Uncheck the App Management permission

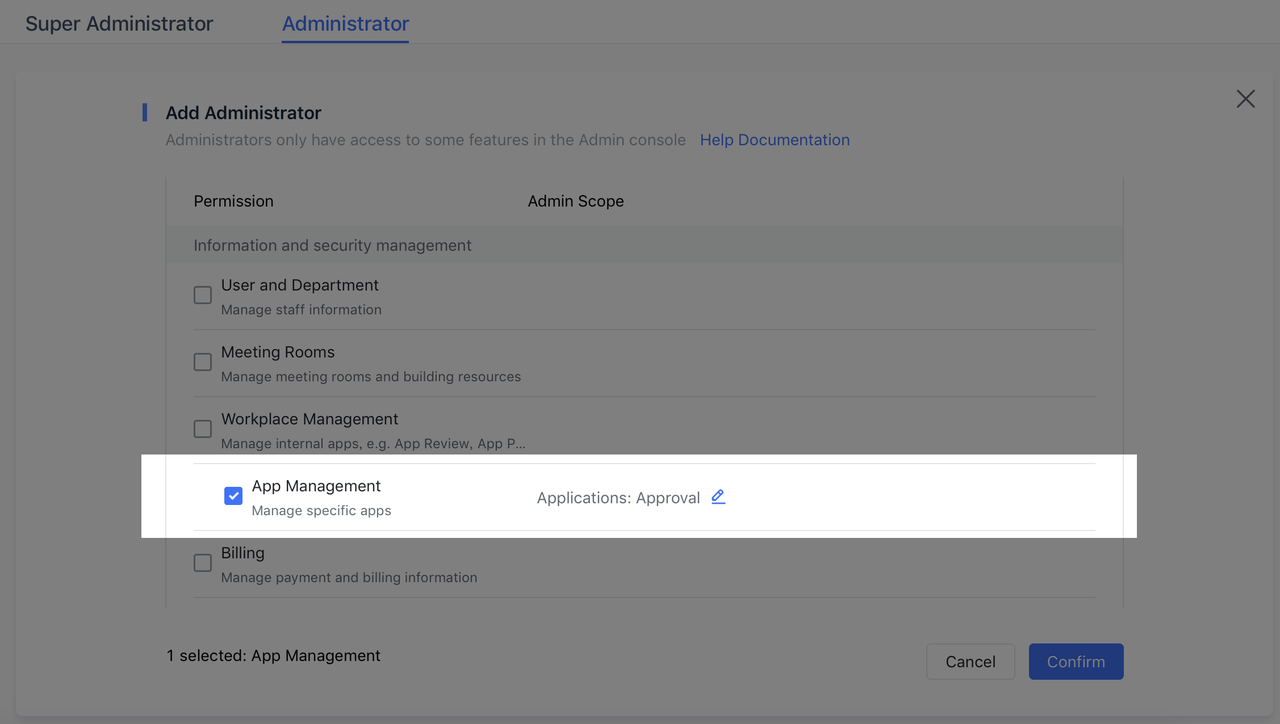(x=232, y=495)
